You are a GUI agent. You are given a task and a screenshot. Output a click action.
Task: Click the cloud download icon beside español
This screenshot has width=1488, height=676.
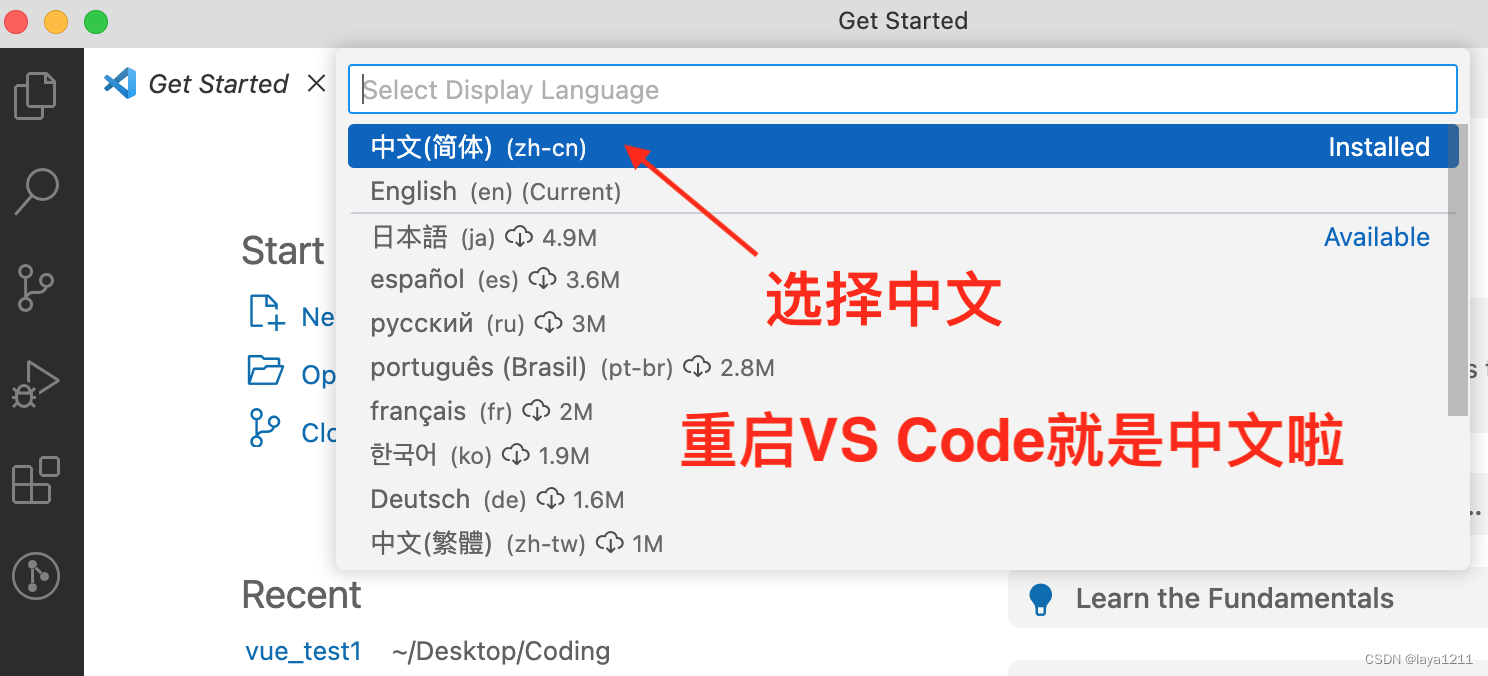pos(542,280)
